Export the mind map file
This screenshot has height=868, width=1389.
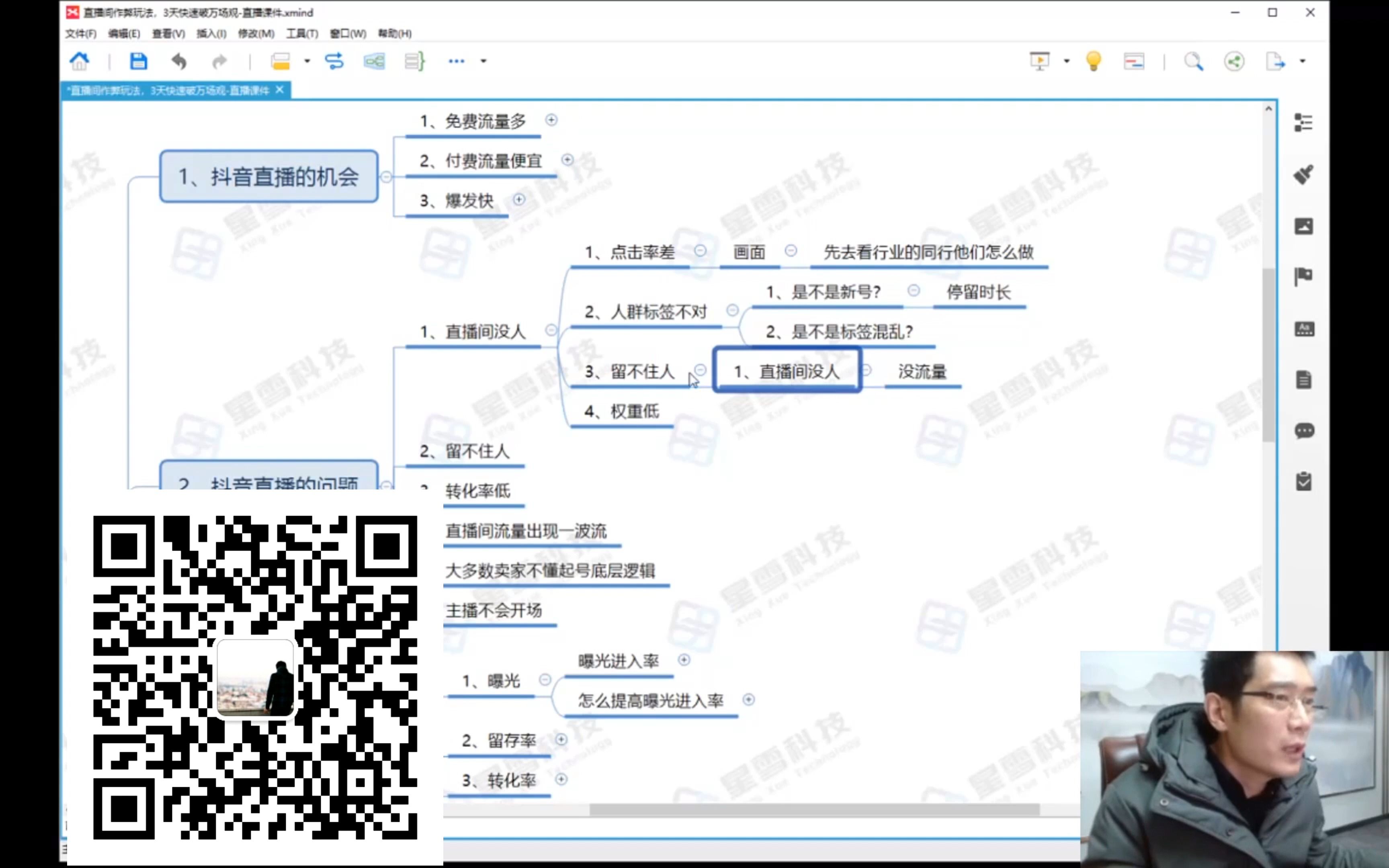click(x=1275, y=61)
